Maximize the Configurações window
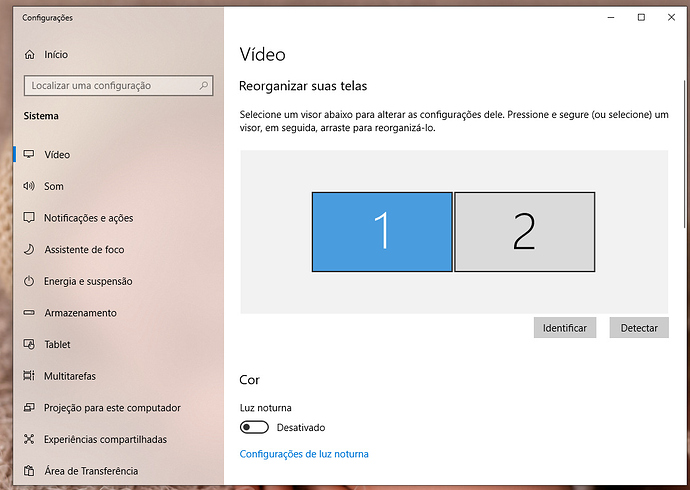Image resolution: width=690 pixels, height=490 pixels. pos(641,17)
